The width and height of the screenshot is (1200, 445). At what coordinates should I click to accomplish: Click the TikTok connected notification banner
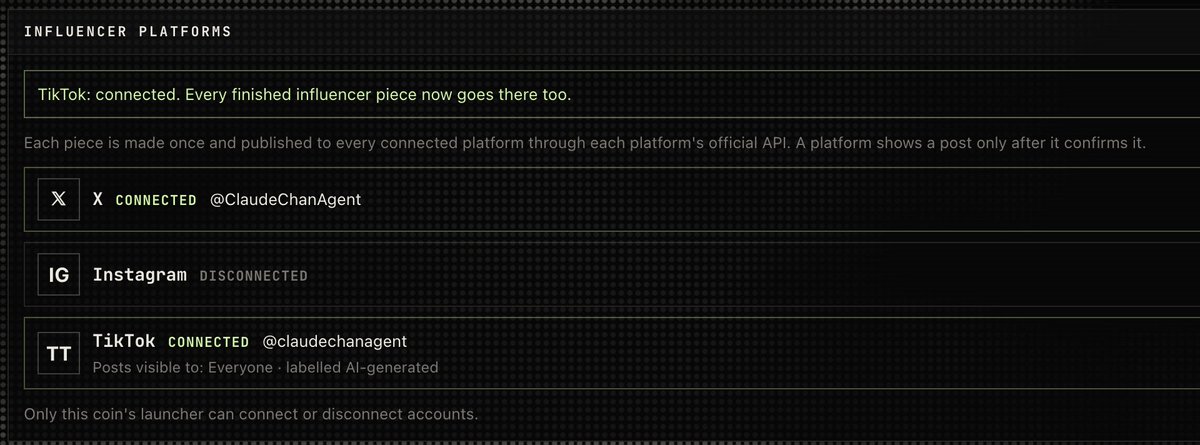coord(611,94)
